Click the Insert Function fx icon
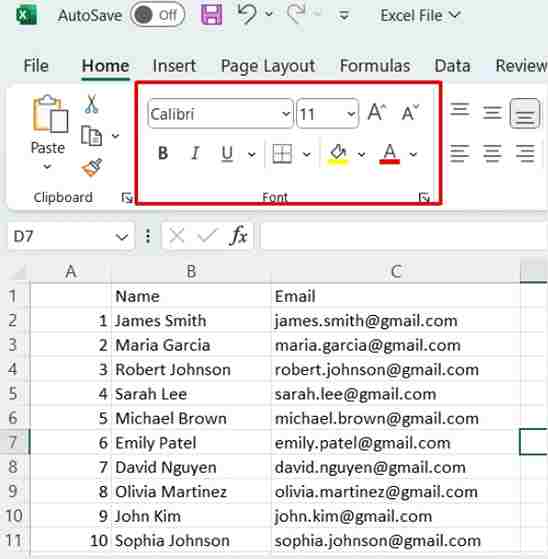Screen dimensions: 548x559 pos(239,236)
